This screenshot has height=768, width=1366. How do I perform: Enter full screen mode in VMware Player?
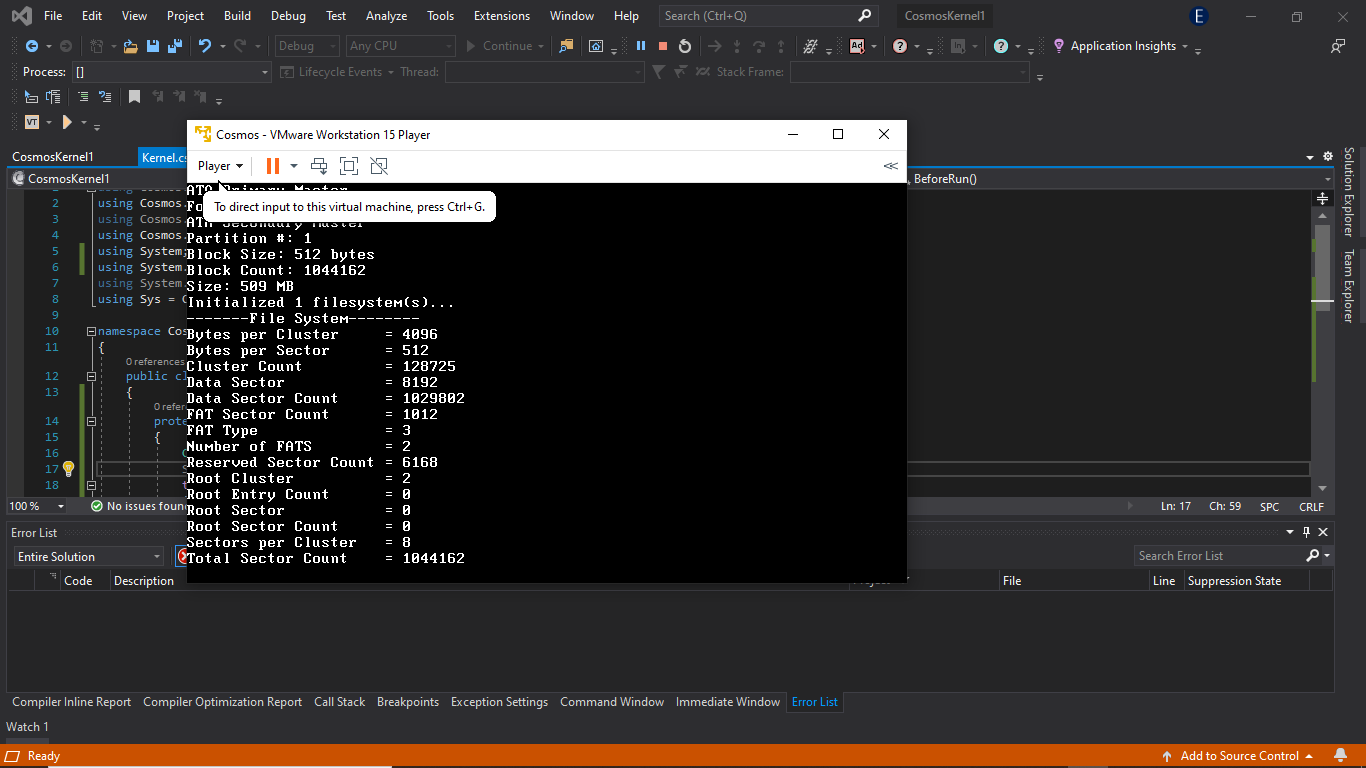[x=348, y=165]
